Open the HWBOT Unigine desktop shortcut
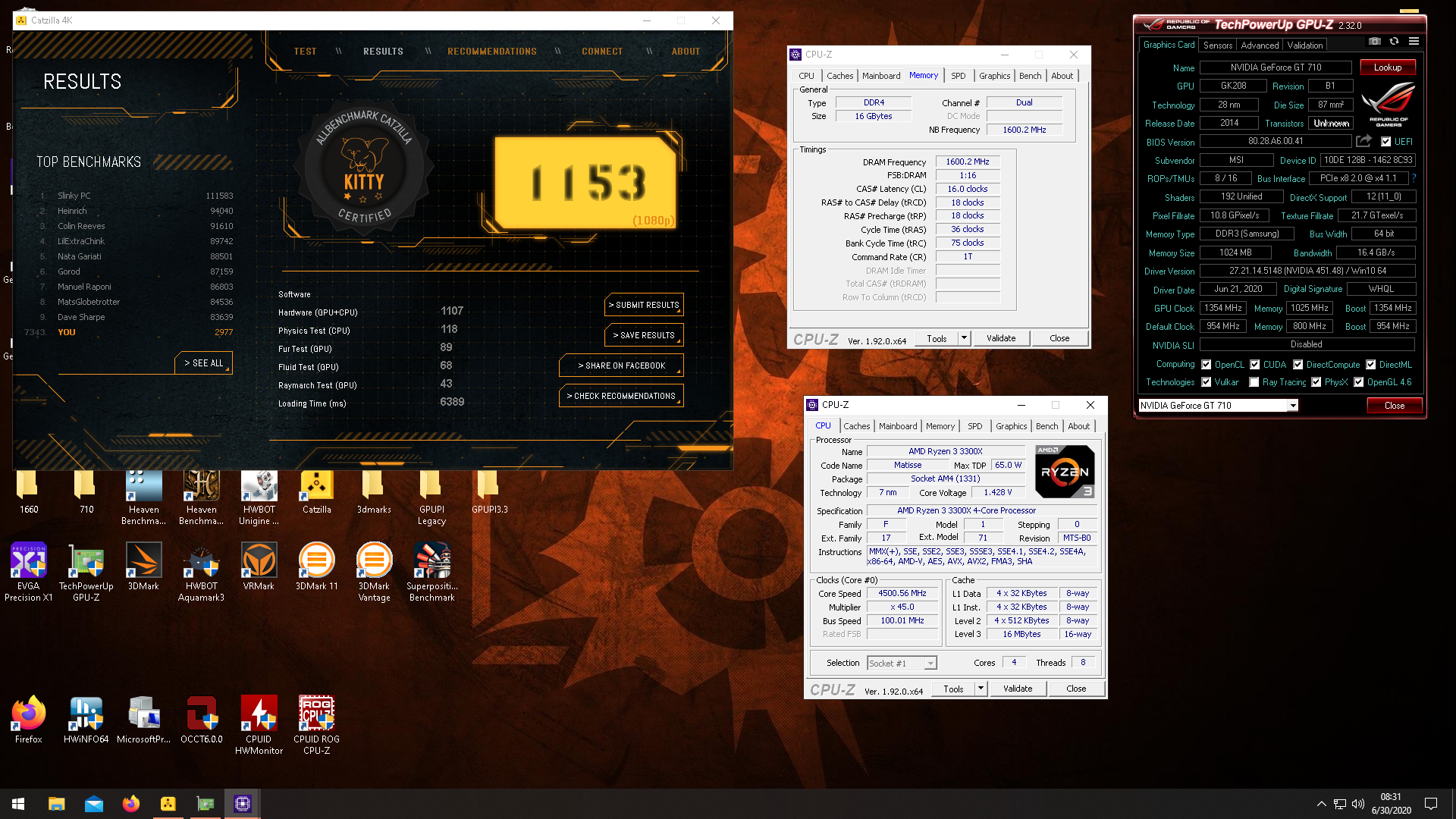This screenshot has height=819, width=1456. (259, 497)
